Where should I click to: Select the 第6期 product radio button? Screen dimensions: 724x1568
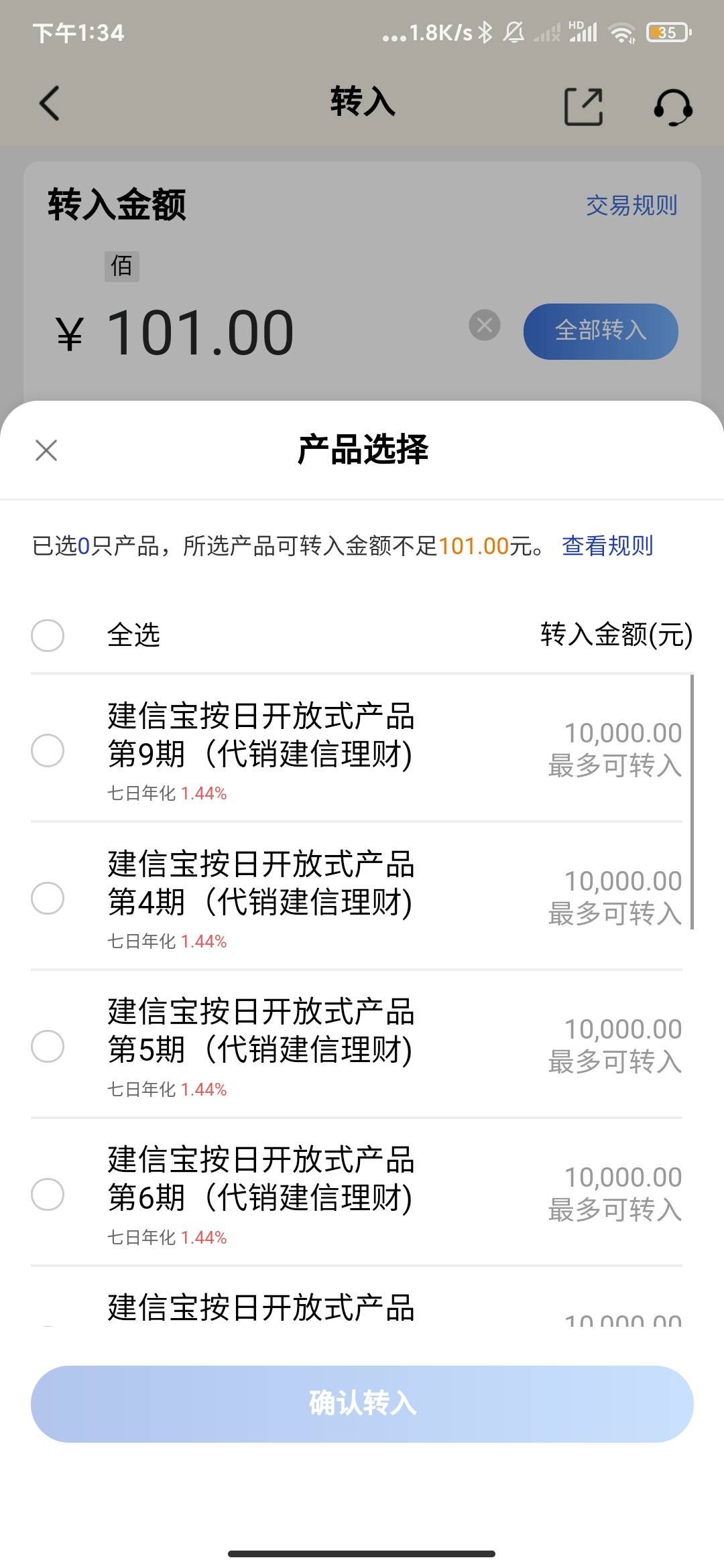[48, 1194]
